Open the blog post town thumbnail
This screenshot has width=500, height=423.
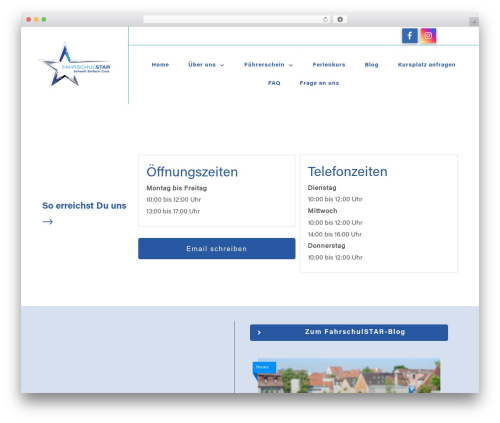pyautogui.click(x=349, y=376)
